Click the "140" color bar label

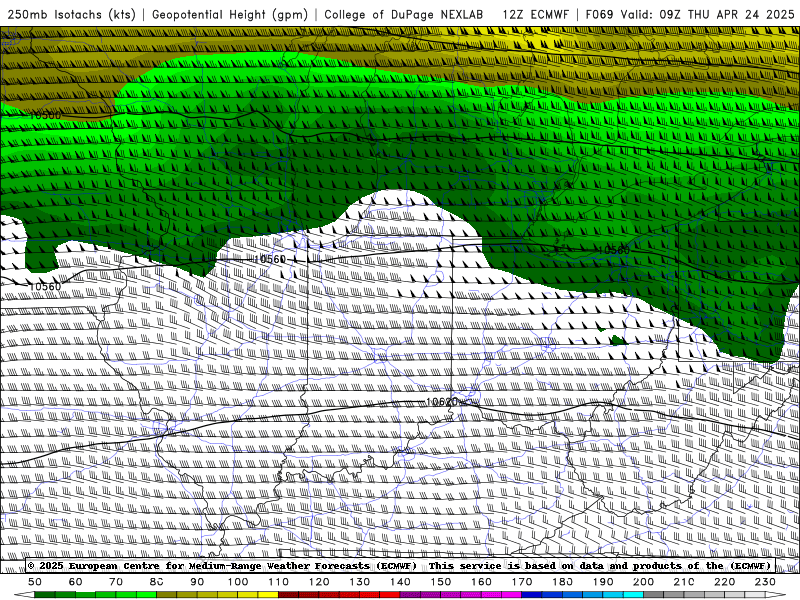[x=400, y=582]
